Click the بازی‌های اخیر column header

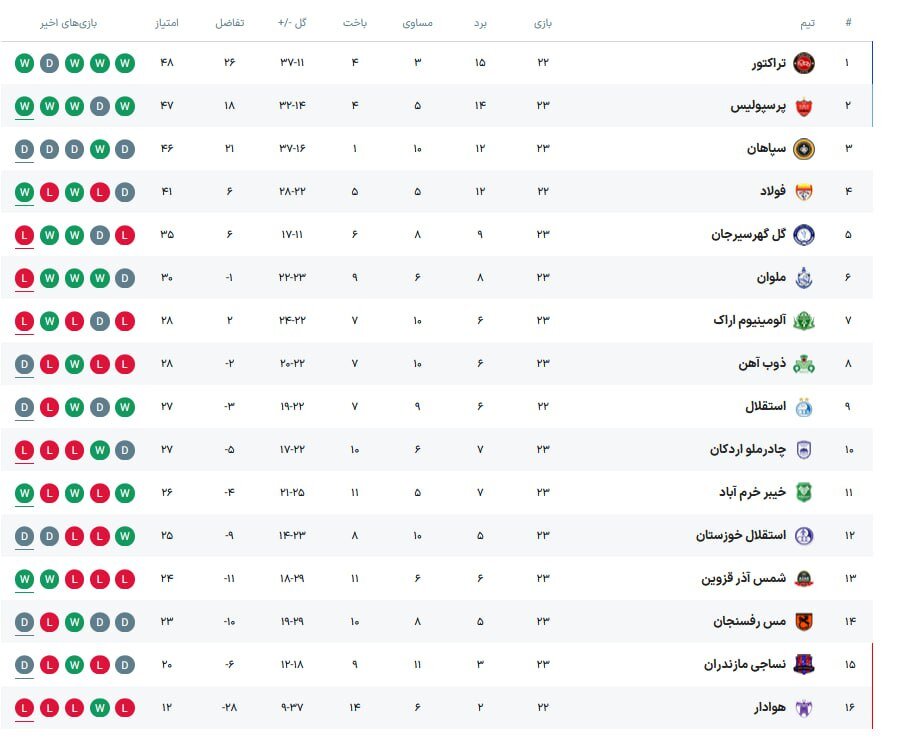click(x=75, y=22)
